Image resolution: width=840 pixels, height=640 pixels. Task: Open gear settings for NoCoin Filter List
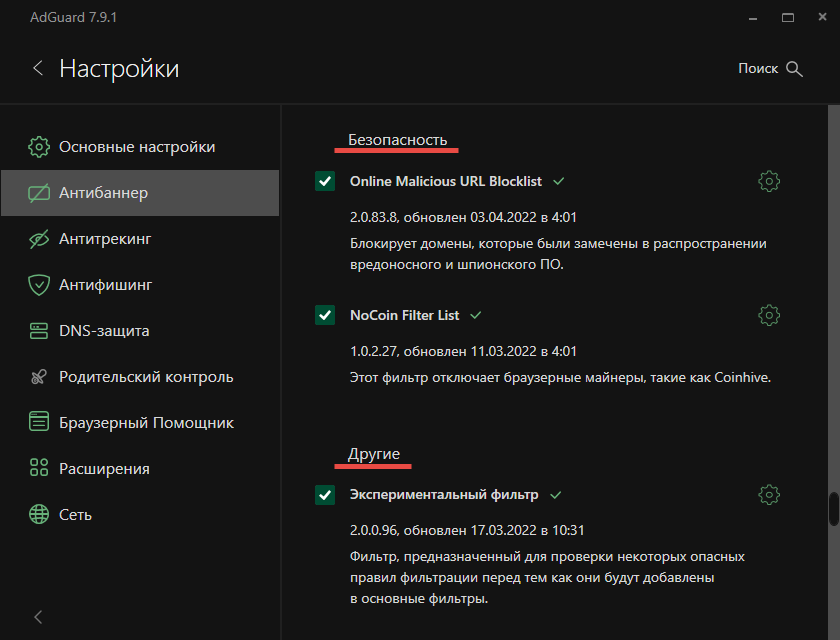click(x=769, y=315)
